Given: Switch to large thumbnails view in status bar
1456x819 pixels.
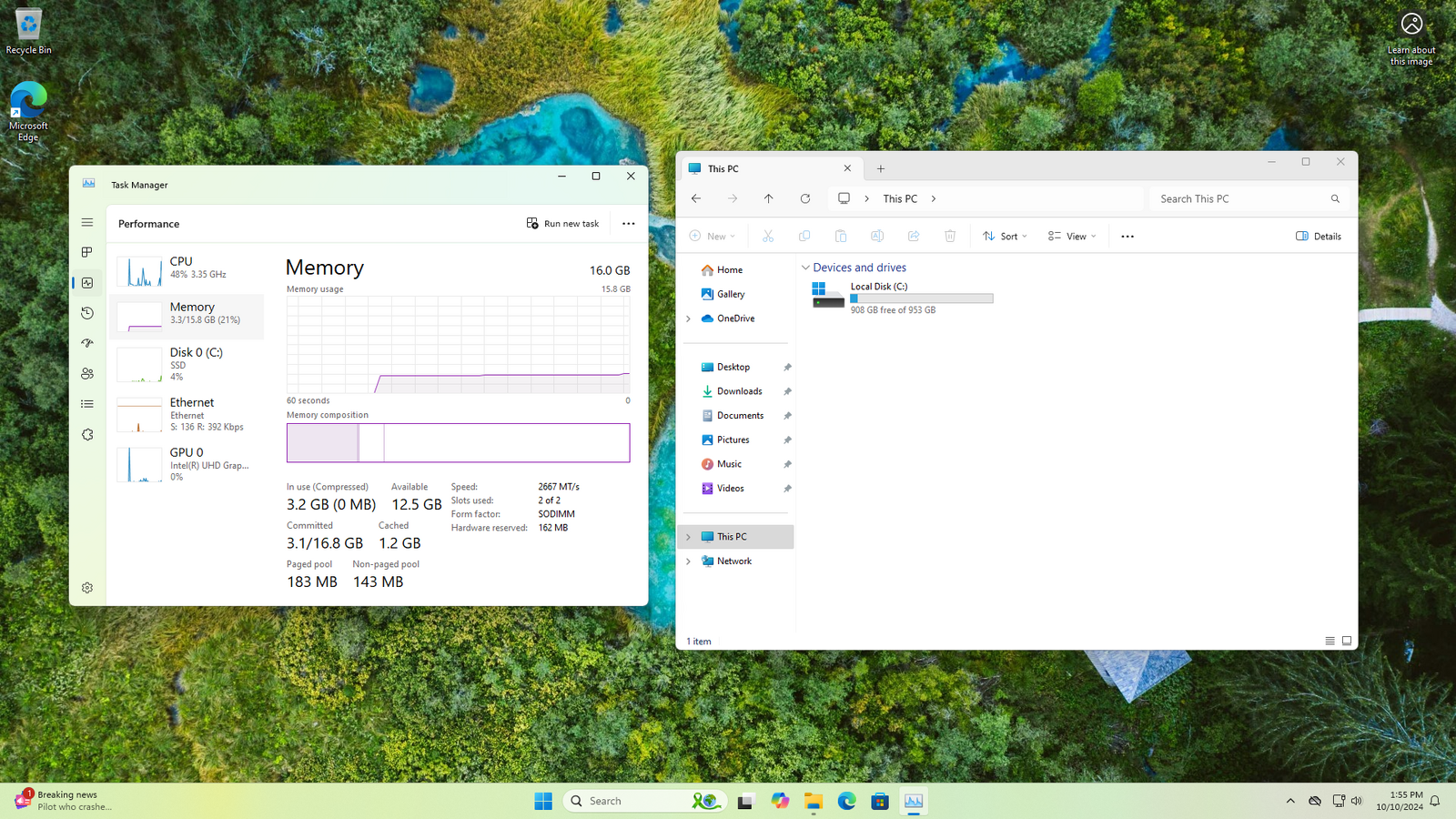Looking at the screenshot, I should [1347, 641].
